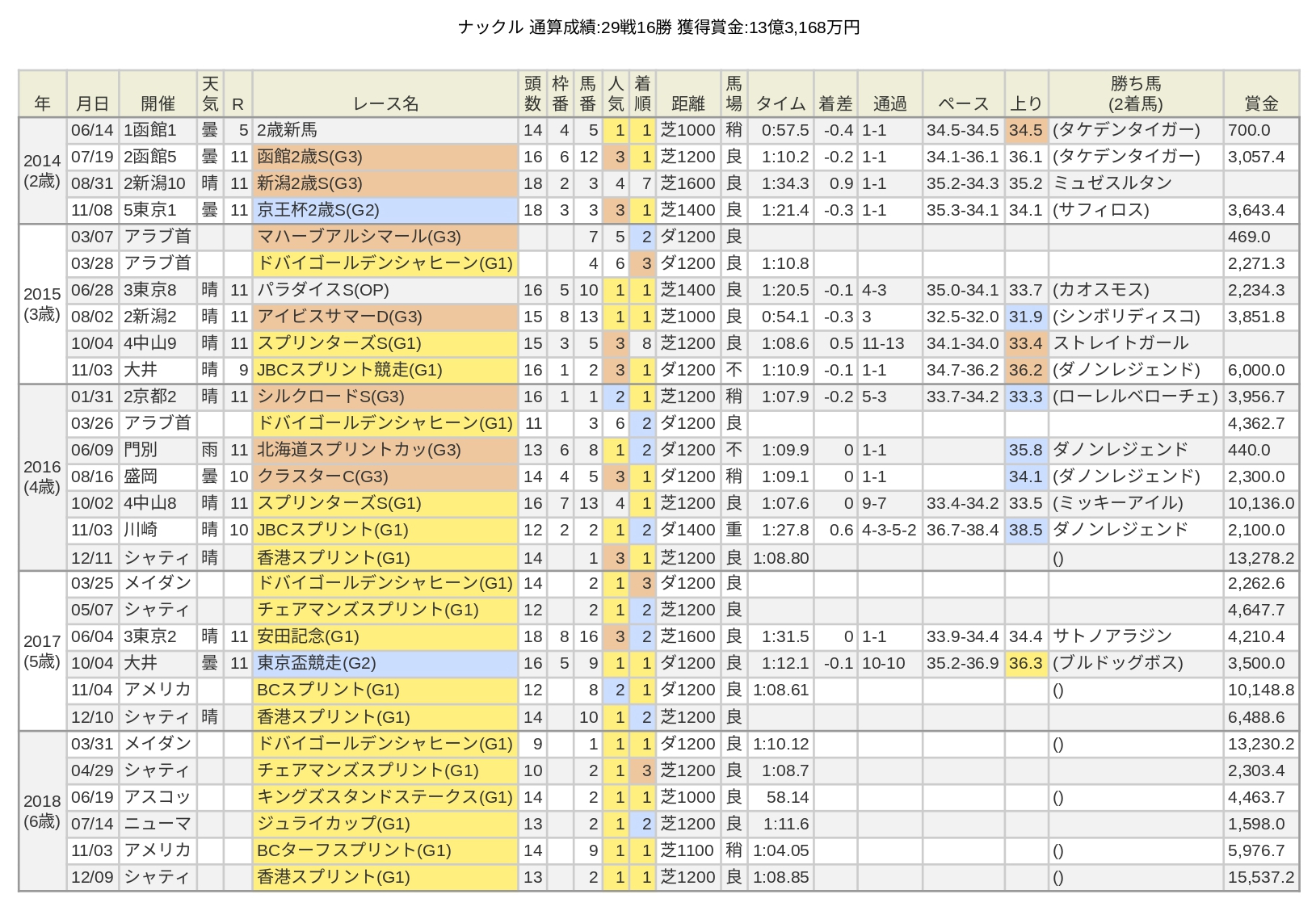Click the orange 36.3 上り cell
Viewport: 1316px width, 911px height.
point(1026,663)
